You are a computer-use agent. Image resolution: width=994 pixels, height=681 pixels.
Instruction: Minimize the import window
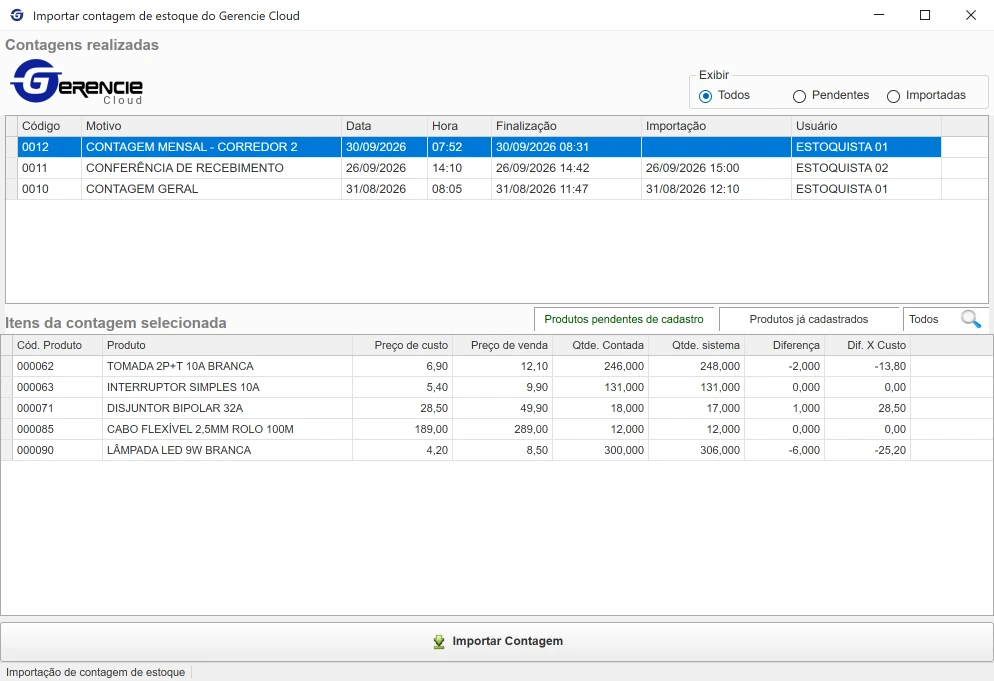879,15
